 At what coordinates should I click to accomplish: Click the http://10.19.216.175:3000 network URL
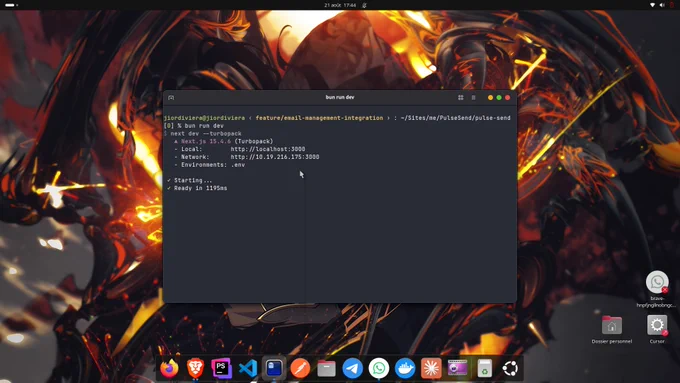point(275,157)
